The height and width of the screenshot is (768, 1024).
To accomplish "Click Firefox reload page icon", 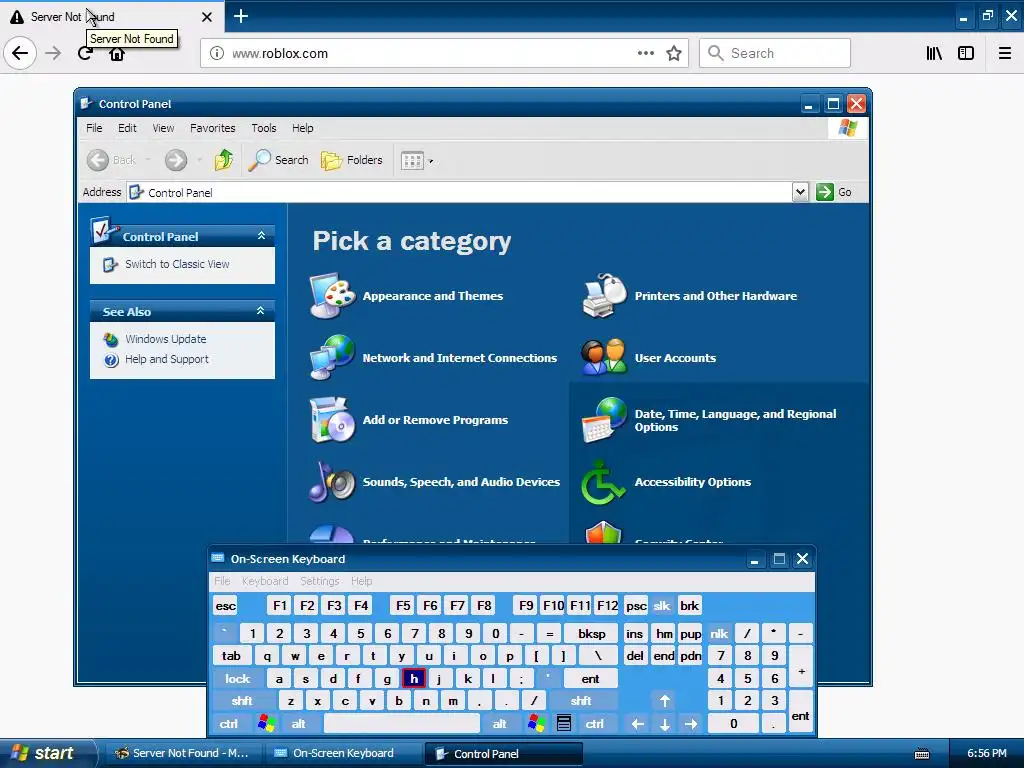I will (x=84, y=53).
